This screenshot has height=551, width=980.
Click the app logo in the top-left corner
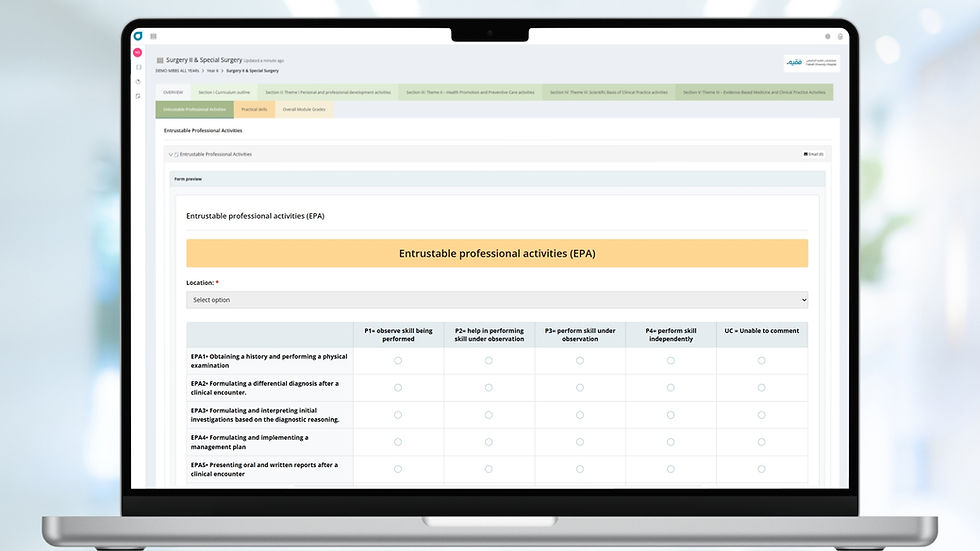(x=138, y=36)
